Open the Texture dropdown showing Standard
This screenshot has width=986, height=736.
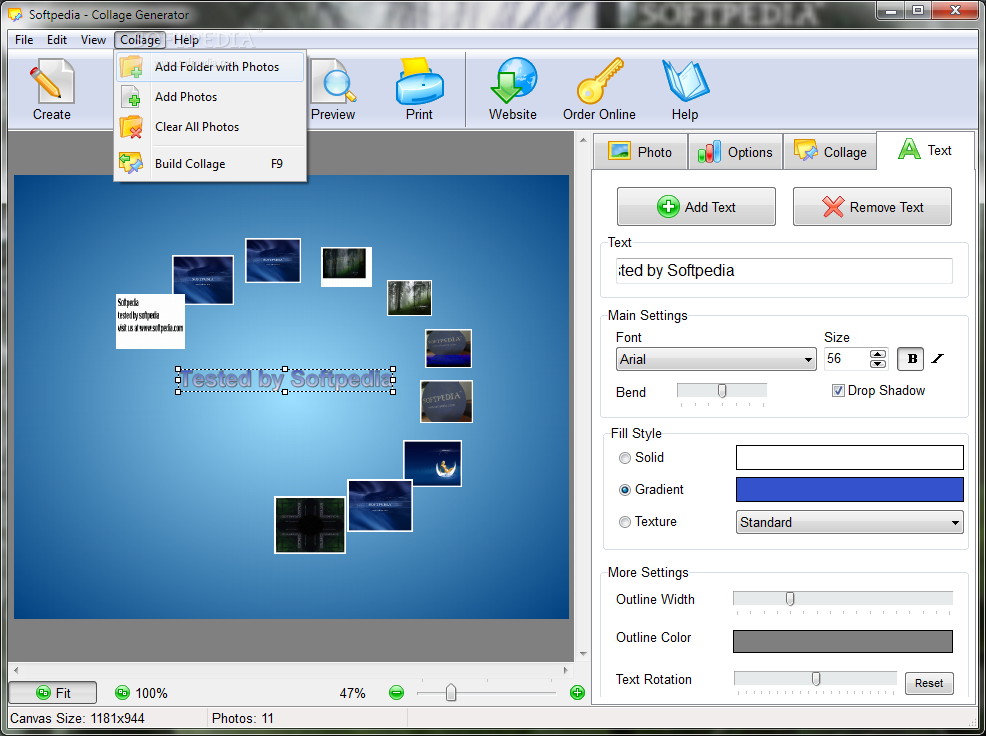850,522
